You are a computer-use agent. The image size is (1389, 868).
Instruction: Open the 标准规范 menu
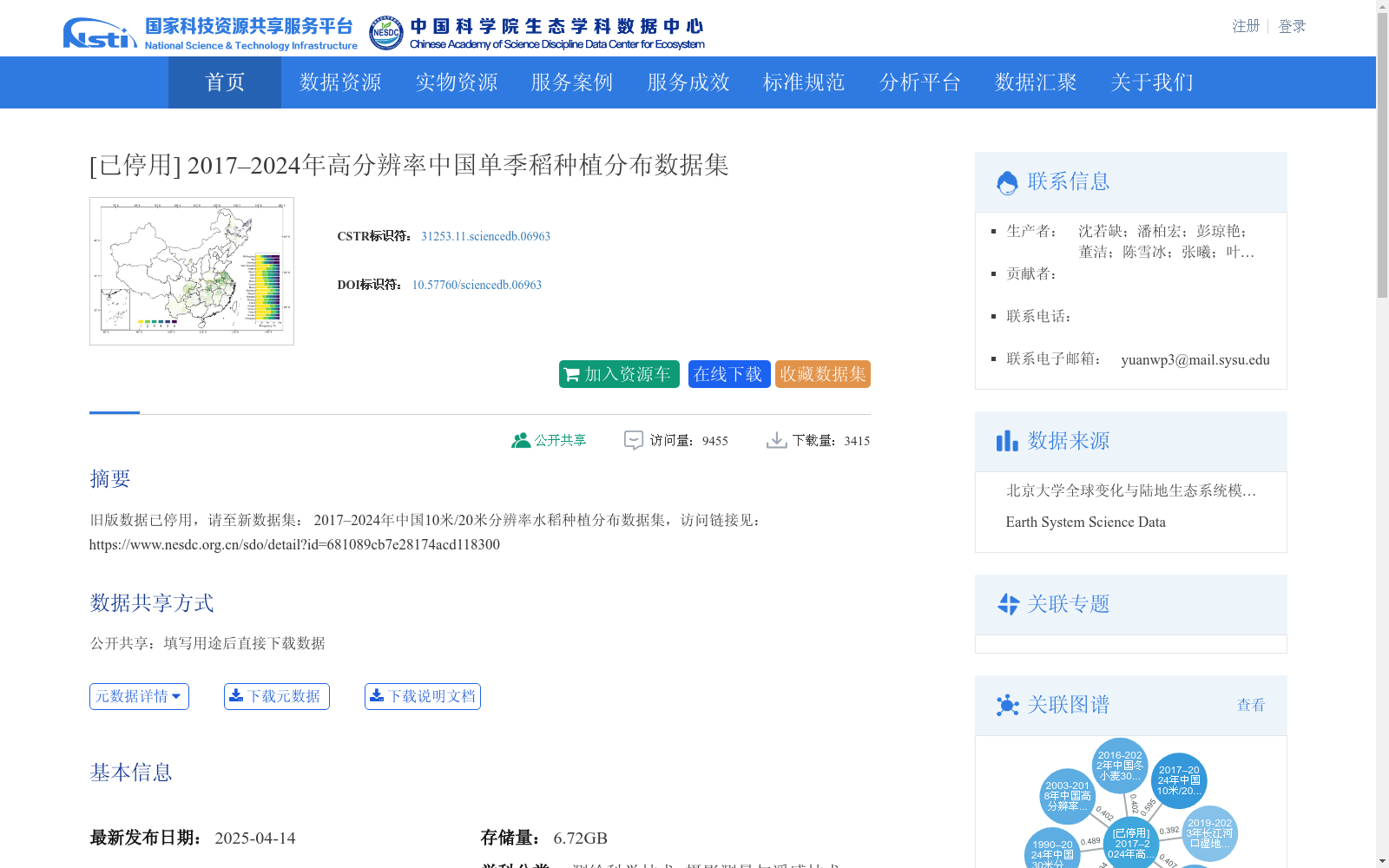(x=804, y=82)
